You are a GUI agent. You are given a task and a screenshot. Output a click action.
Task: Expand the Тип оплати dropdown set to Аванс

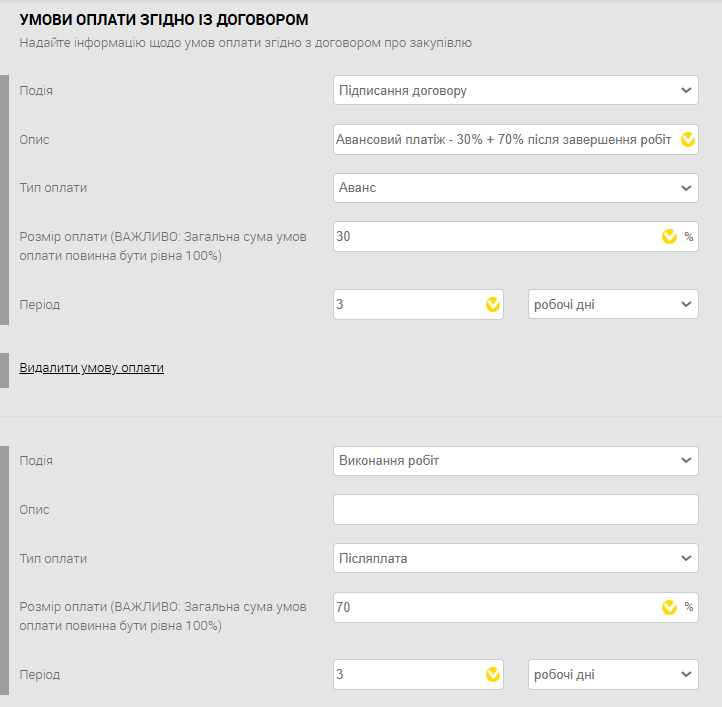tap(515, 188)
